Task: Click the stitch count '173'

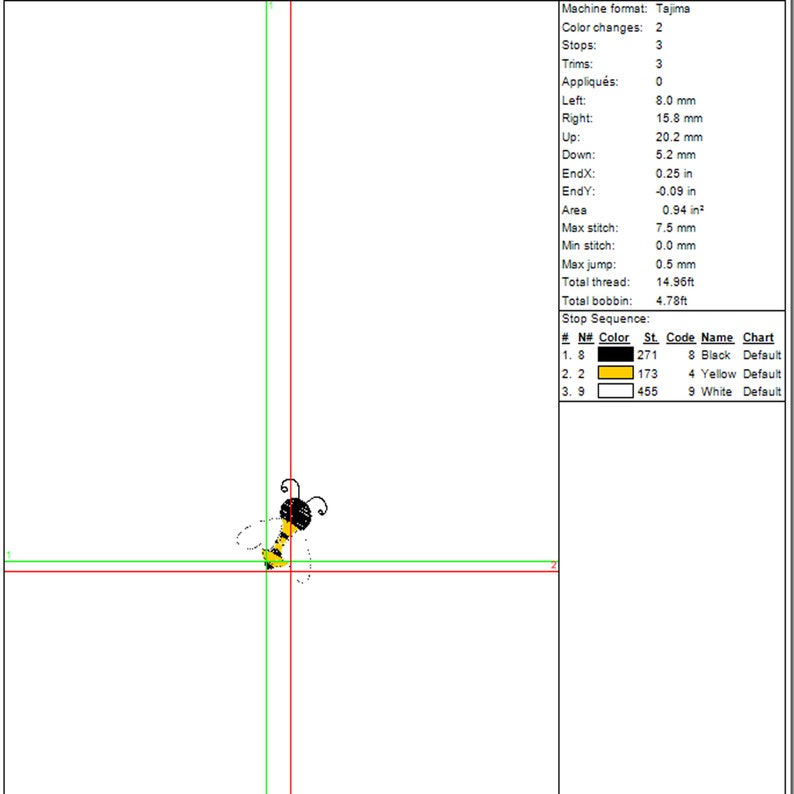Action: [x=647, y=374]
